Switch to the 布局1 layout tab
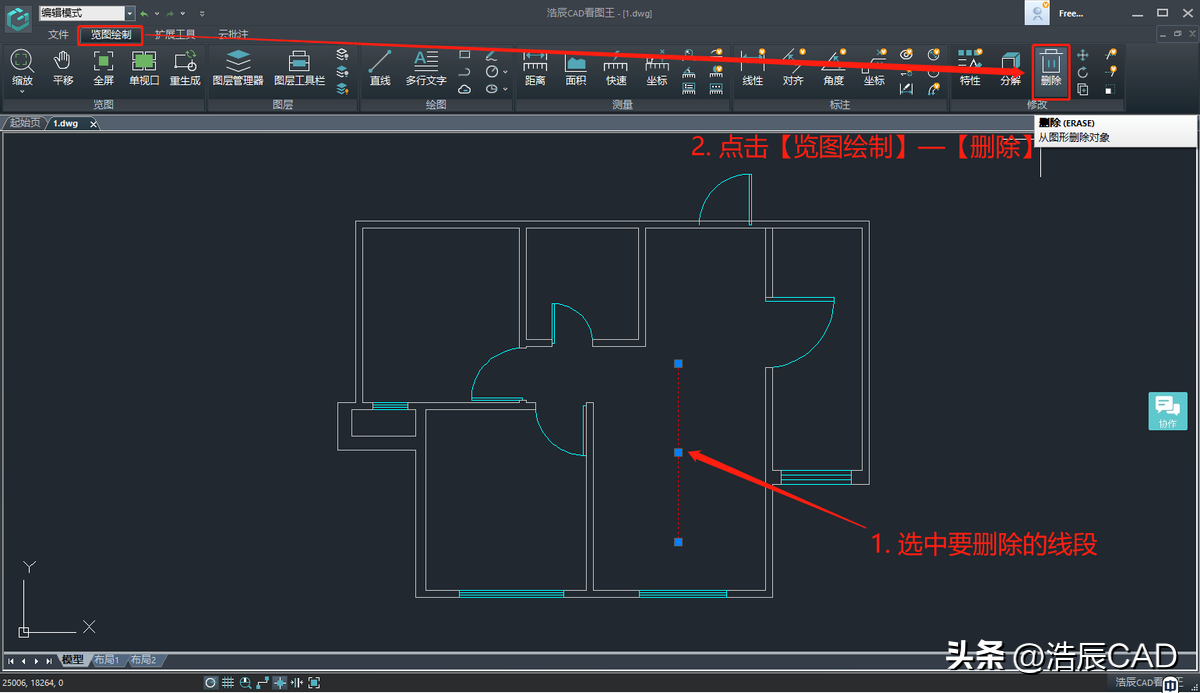1200x693 pixels. pyautogui.click(x=105, y=660)
